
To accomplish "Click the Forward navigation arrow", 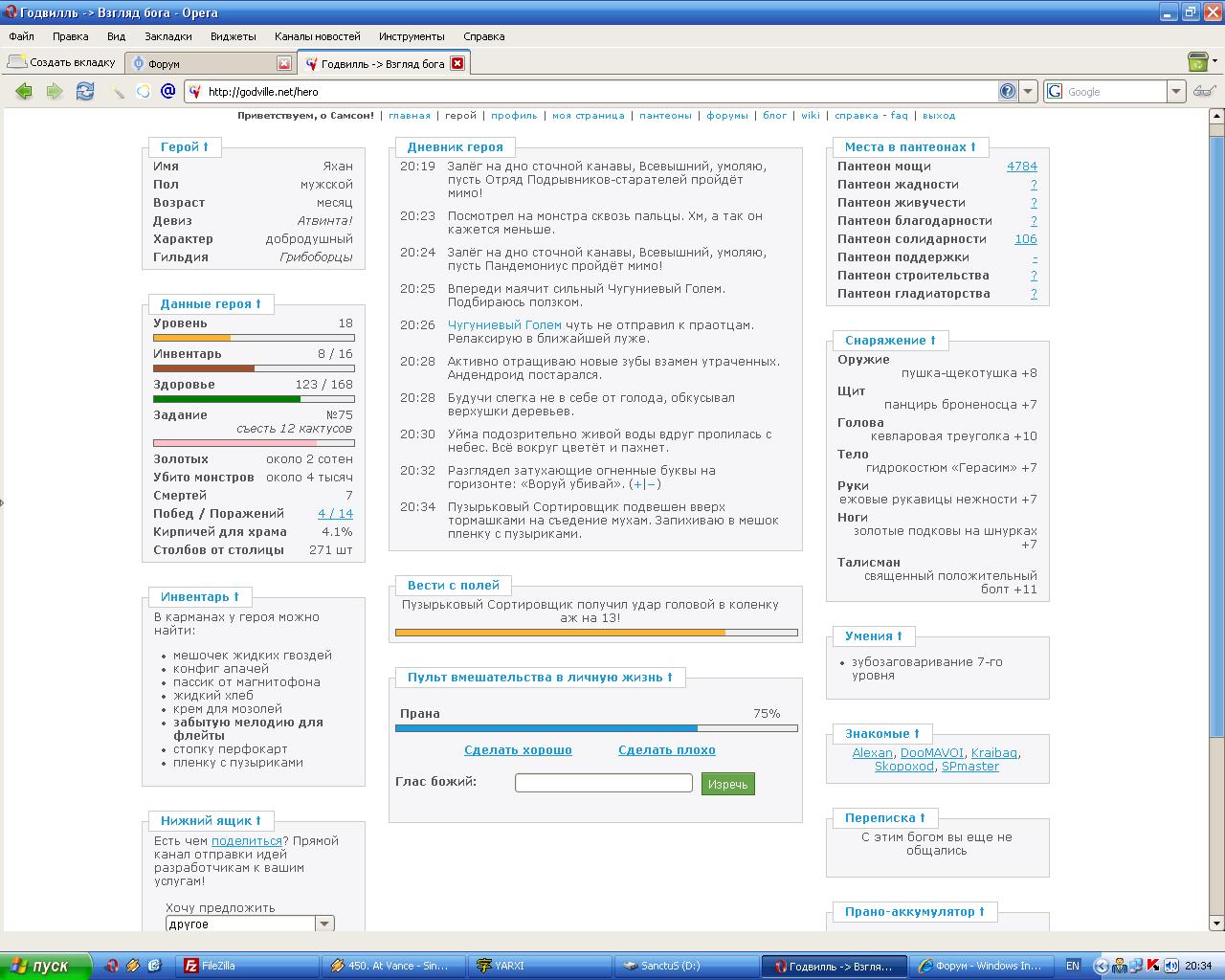I will pos(55,91).
